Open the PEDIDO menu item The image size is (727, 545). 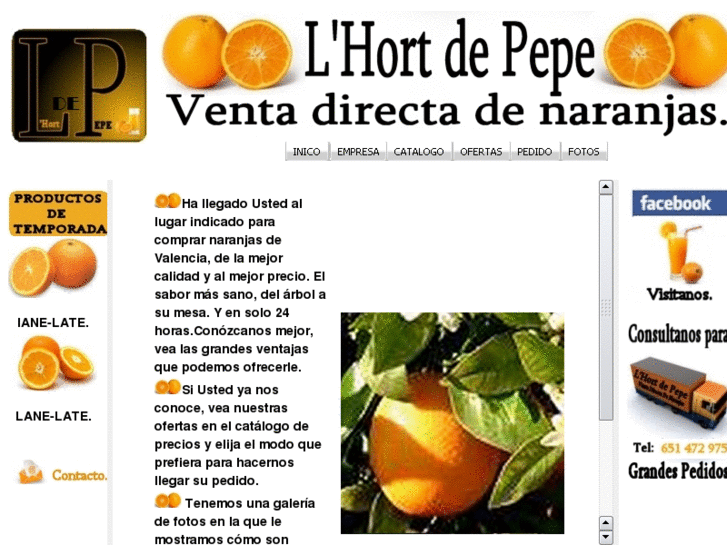pos(535,152)
